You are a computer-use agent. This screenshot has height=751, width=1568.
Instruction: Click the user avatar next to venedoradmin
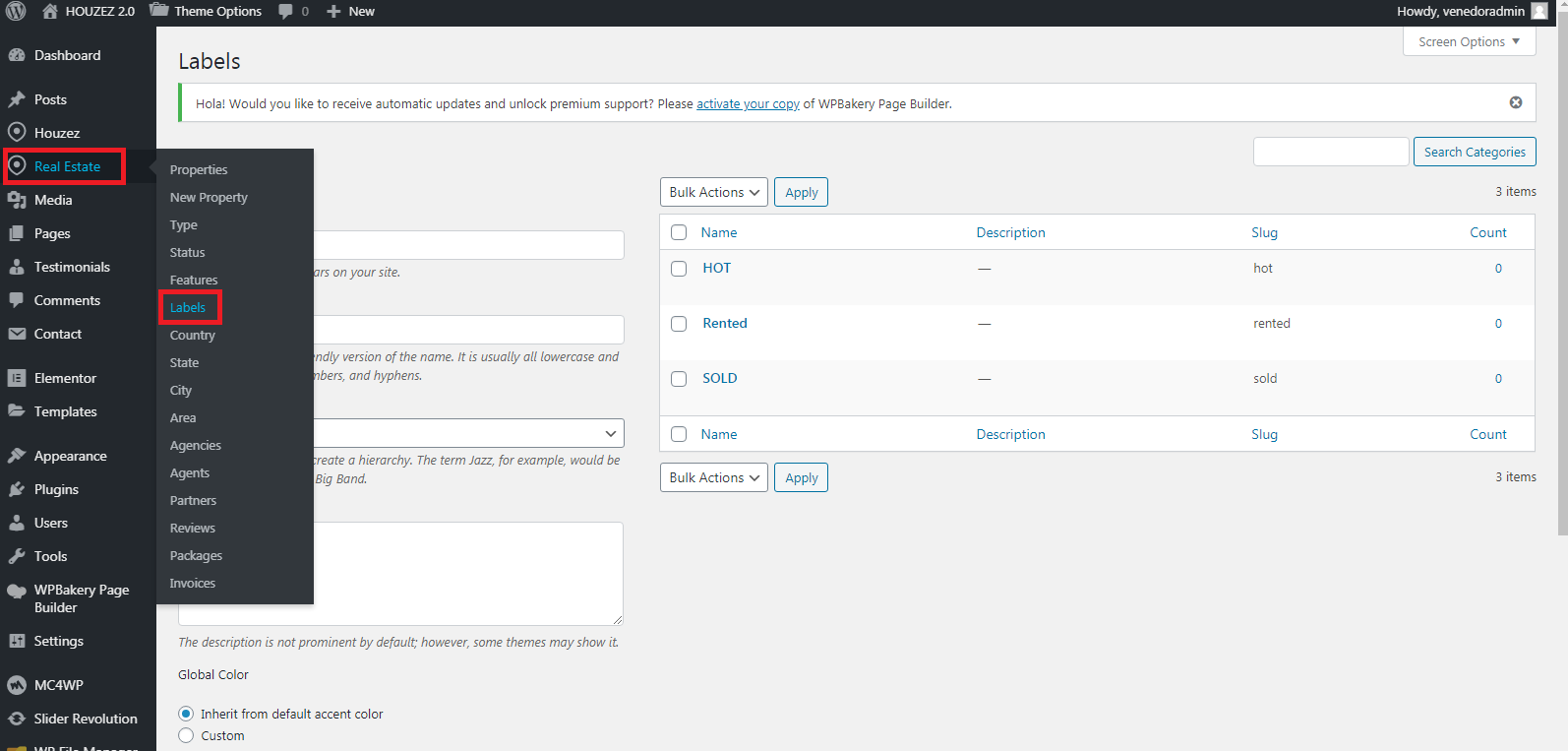click(x=1539, y=11)
